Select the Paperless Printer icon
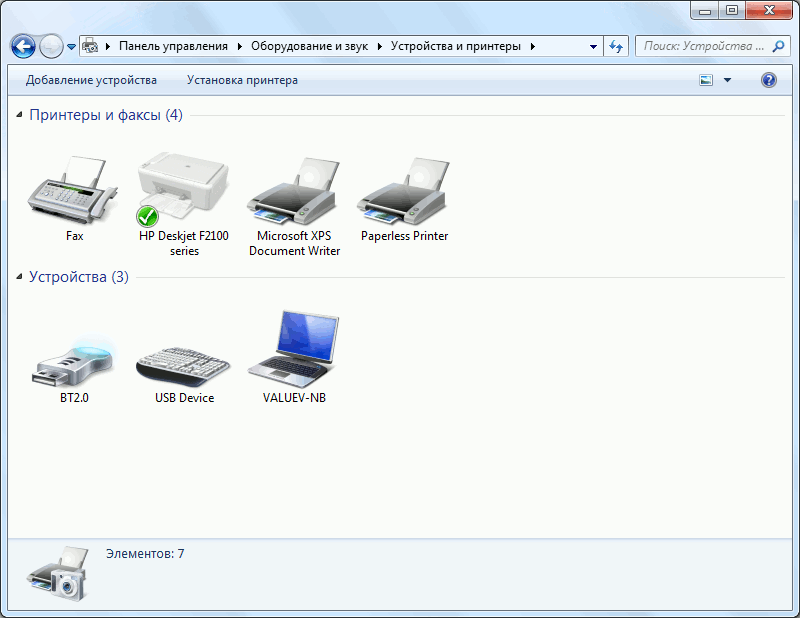The width and height of the screenshot is (800, 618). pos(404,190)
